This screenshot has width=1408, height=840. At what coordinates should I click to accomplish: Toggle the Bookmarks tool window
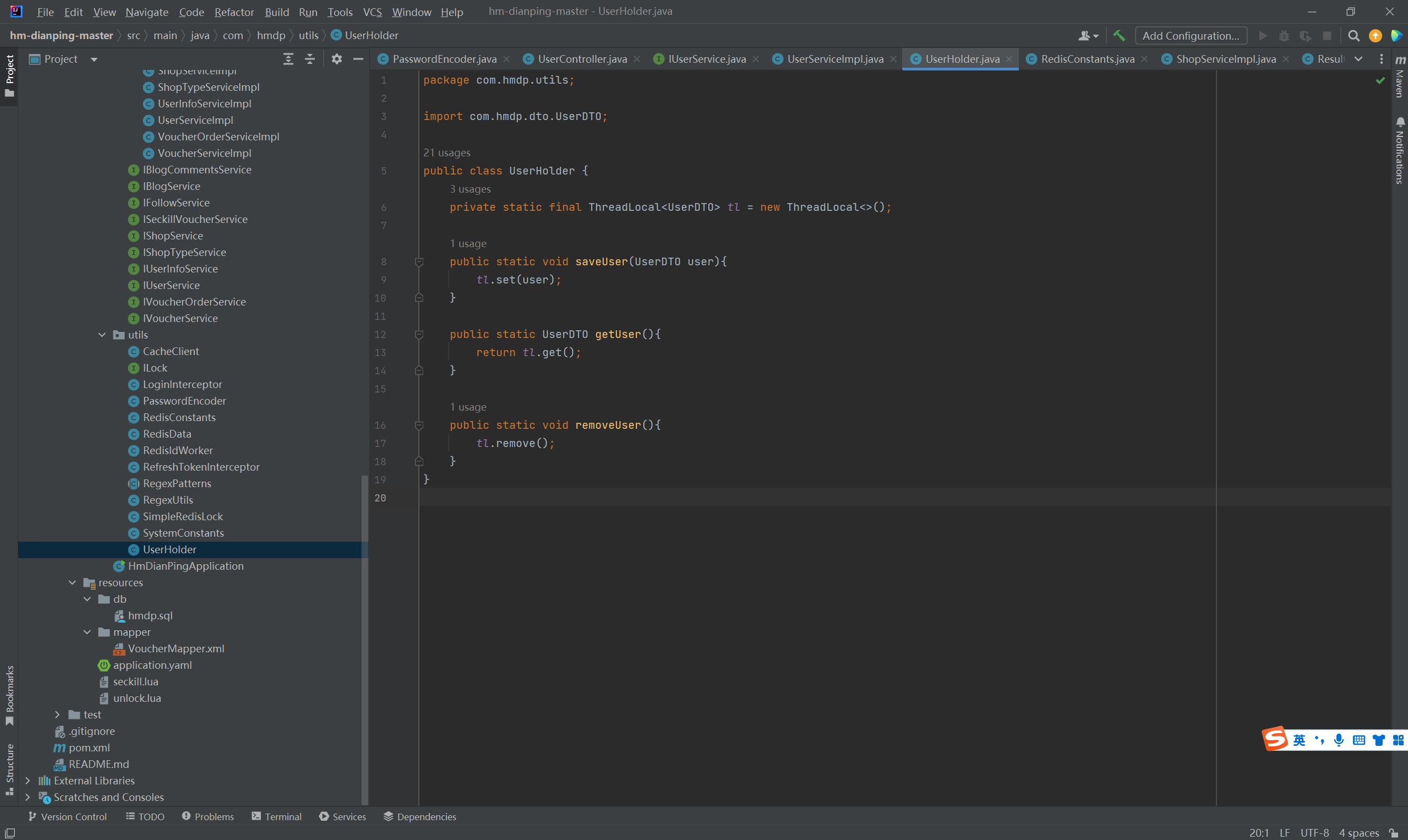tap(9, 694)
